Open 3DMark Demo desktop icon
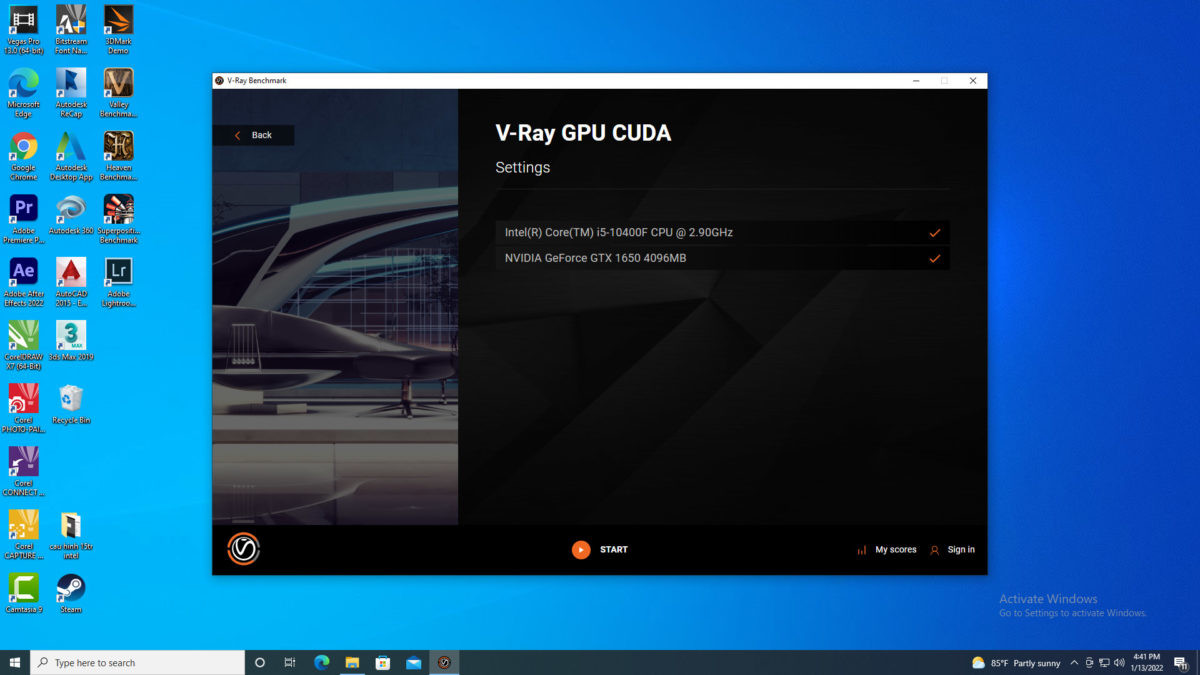1200x675 pixels. coord(118,30)
